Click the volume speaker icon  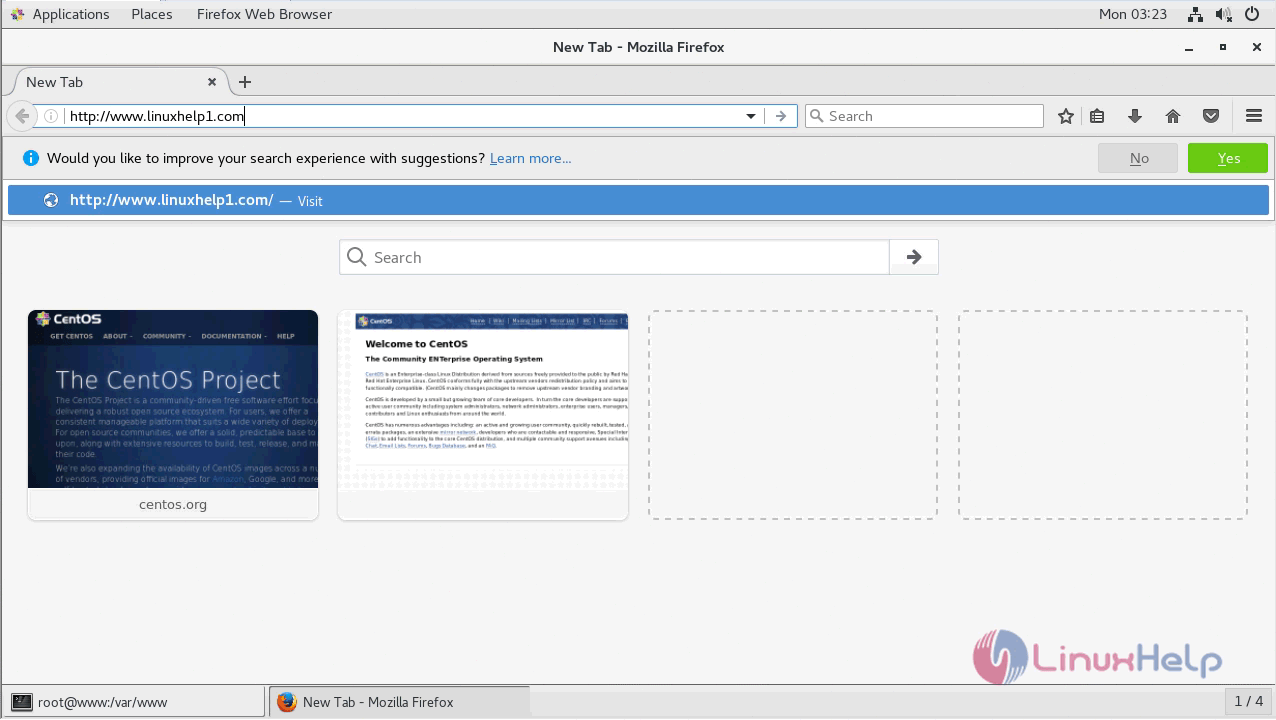pos(1223,14)
